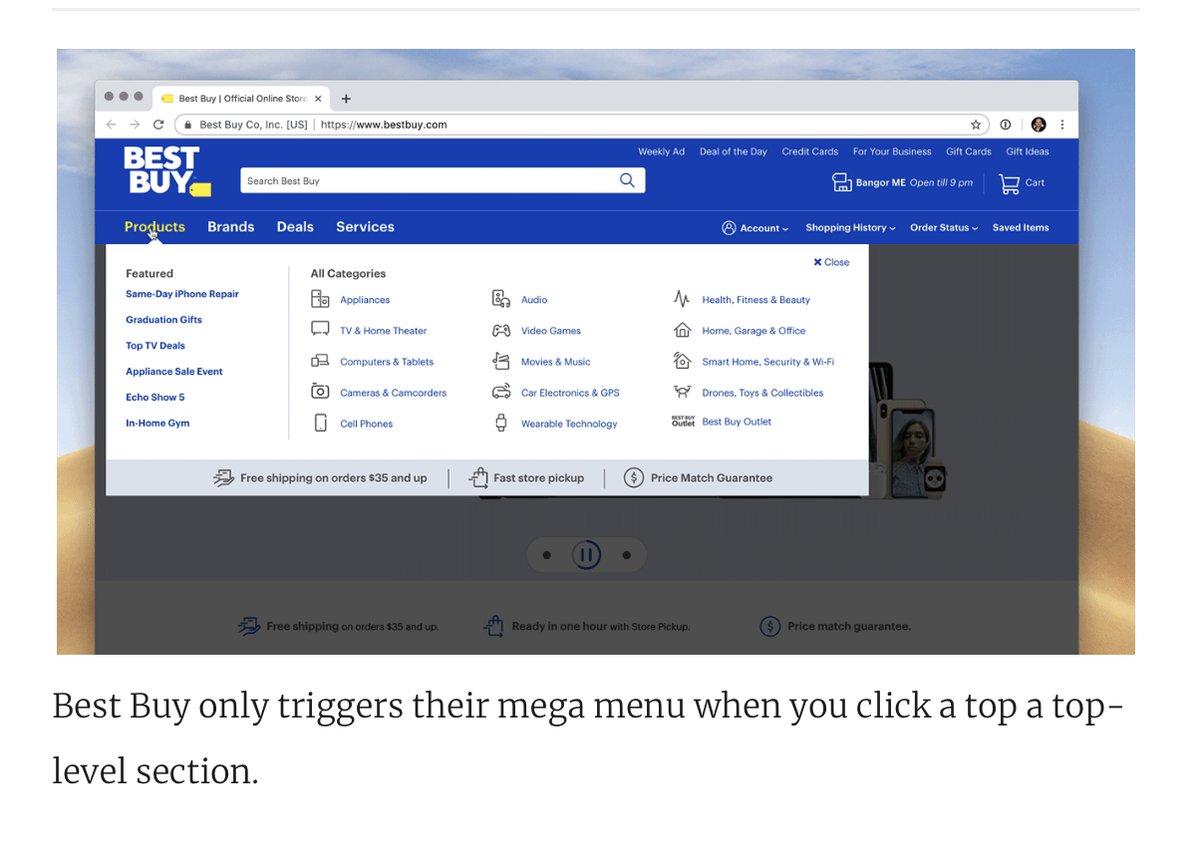Expand the Account dropdown

(755, 228)
